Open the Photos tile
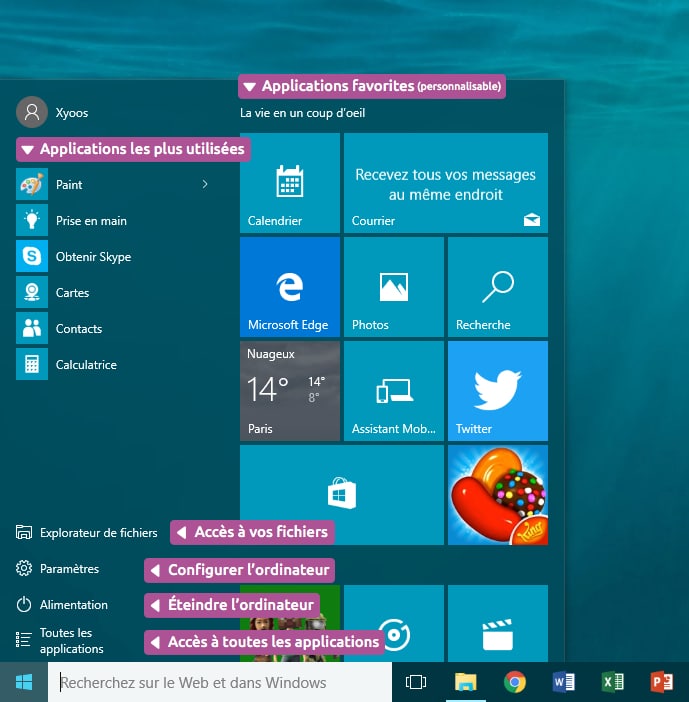The width and height of the screenshot is (689, 702). click(394, 287)
